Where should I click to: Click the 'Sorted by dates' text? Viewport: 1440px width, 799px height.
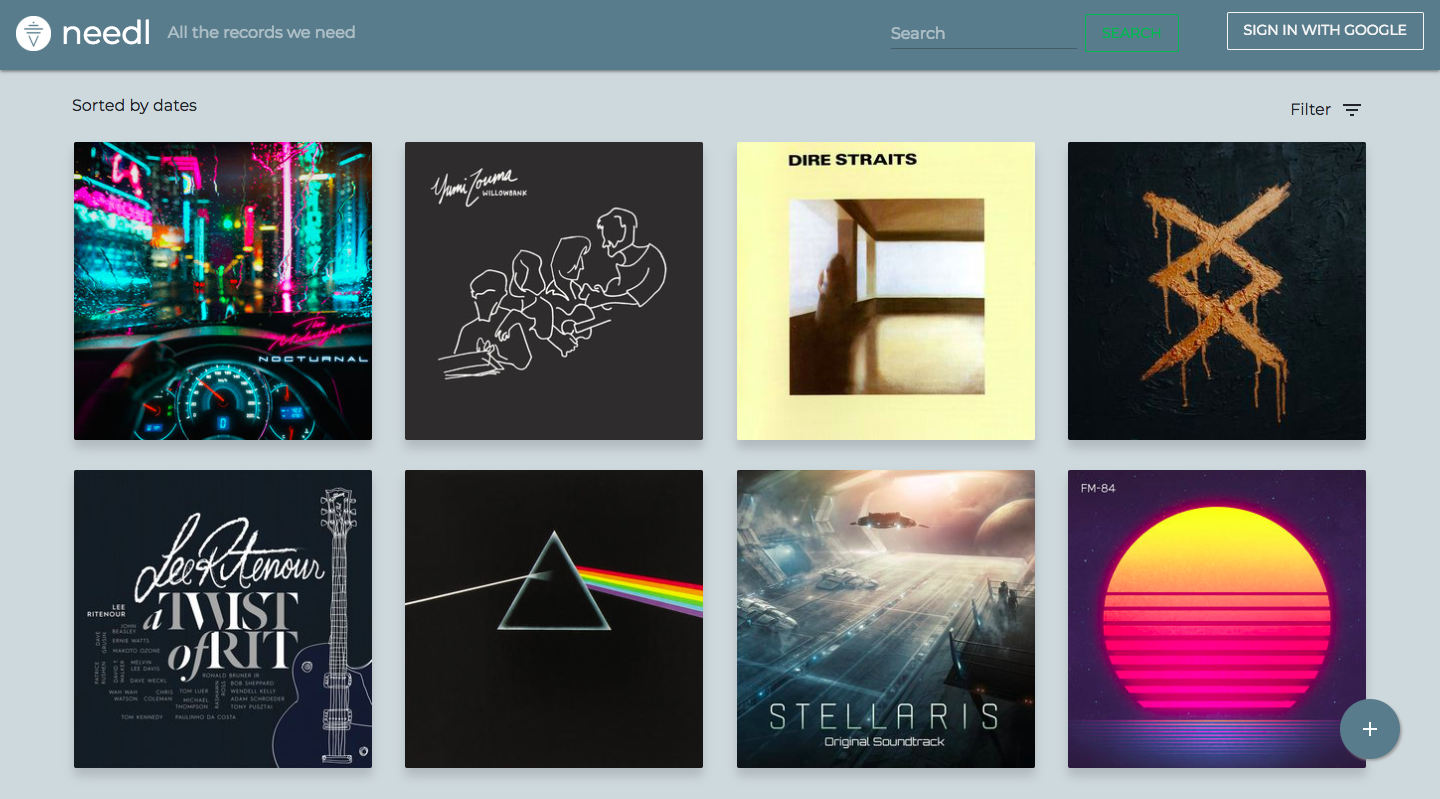(134, 106)
